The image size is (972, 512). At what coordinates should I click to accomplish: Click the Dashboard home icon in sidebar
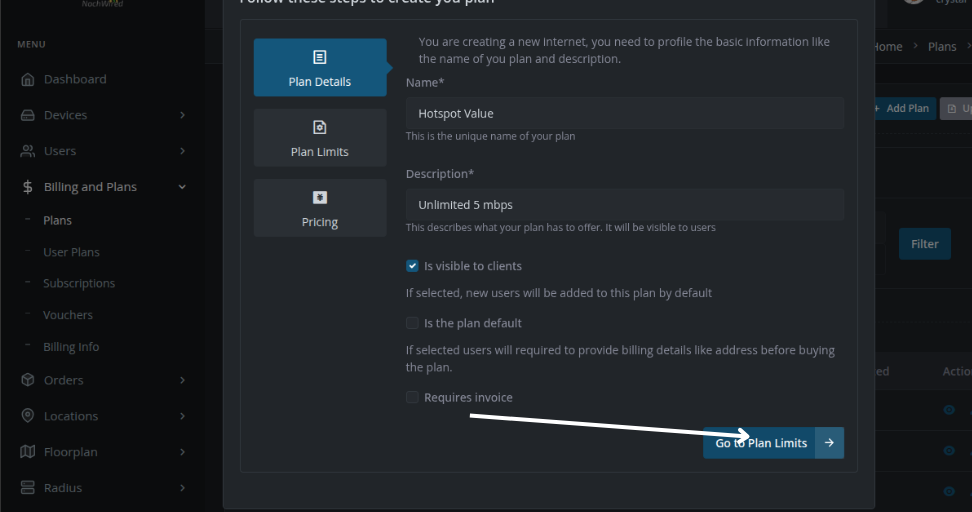coord(28,80)
